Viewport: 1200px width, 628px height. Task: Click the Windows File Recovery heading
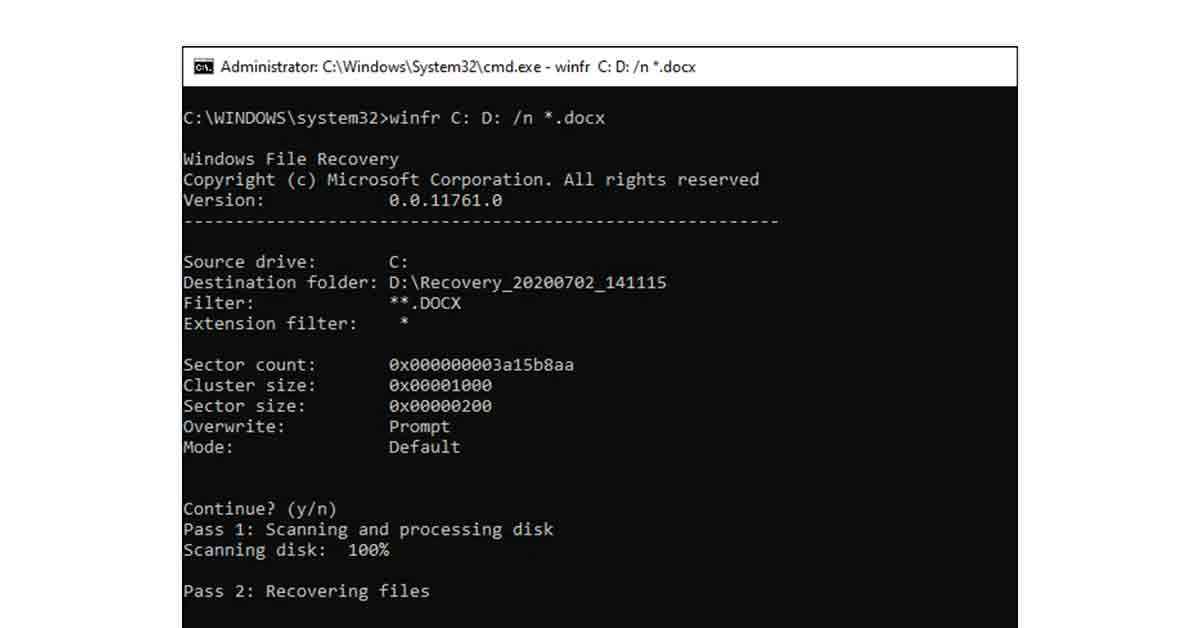coord(290,158)
